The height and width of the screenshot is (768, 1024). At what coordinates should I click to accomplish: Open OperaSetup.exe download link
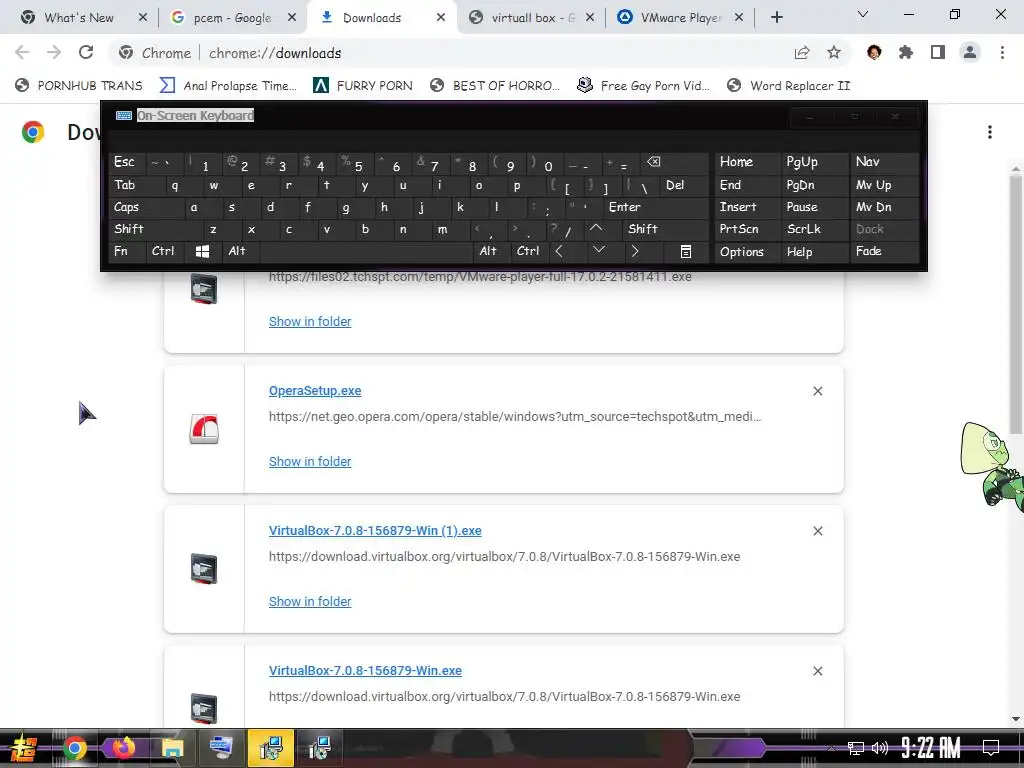tap(315, 391)
